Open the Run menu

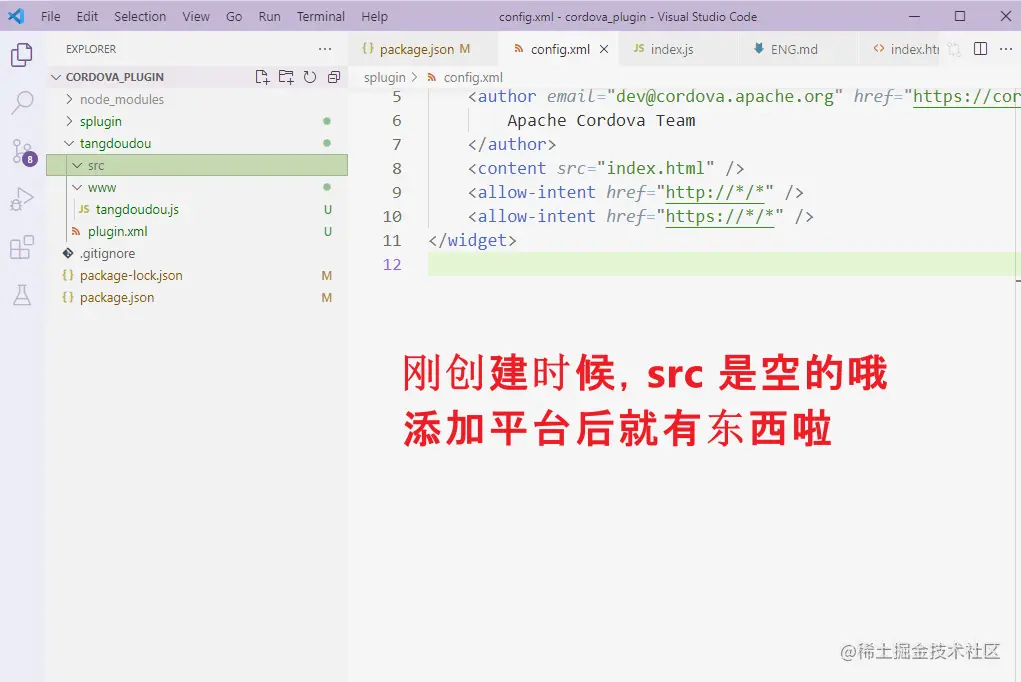270,16
